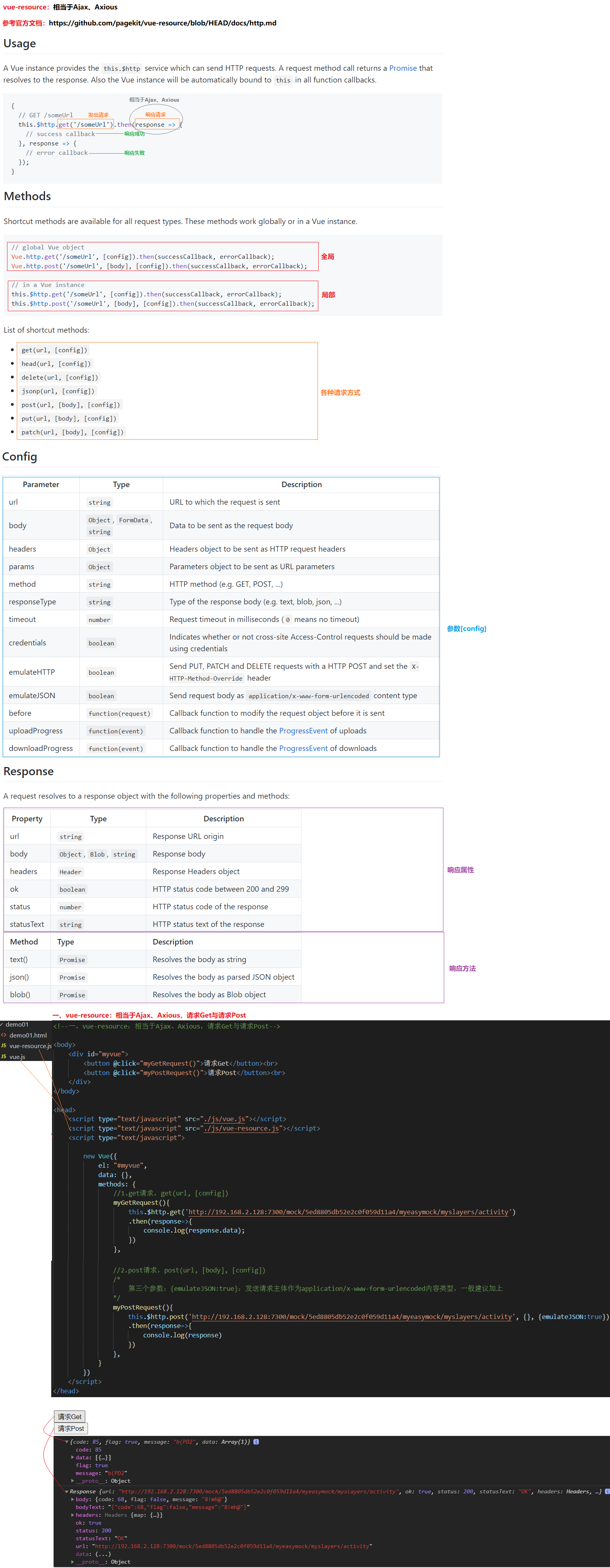
Task: Click the mock URL inside the $http.post call
Action: (352, 1317)
